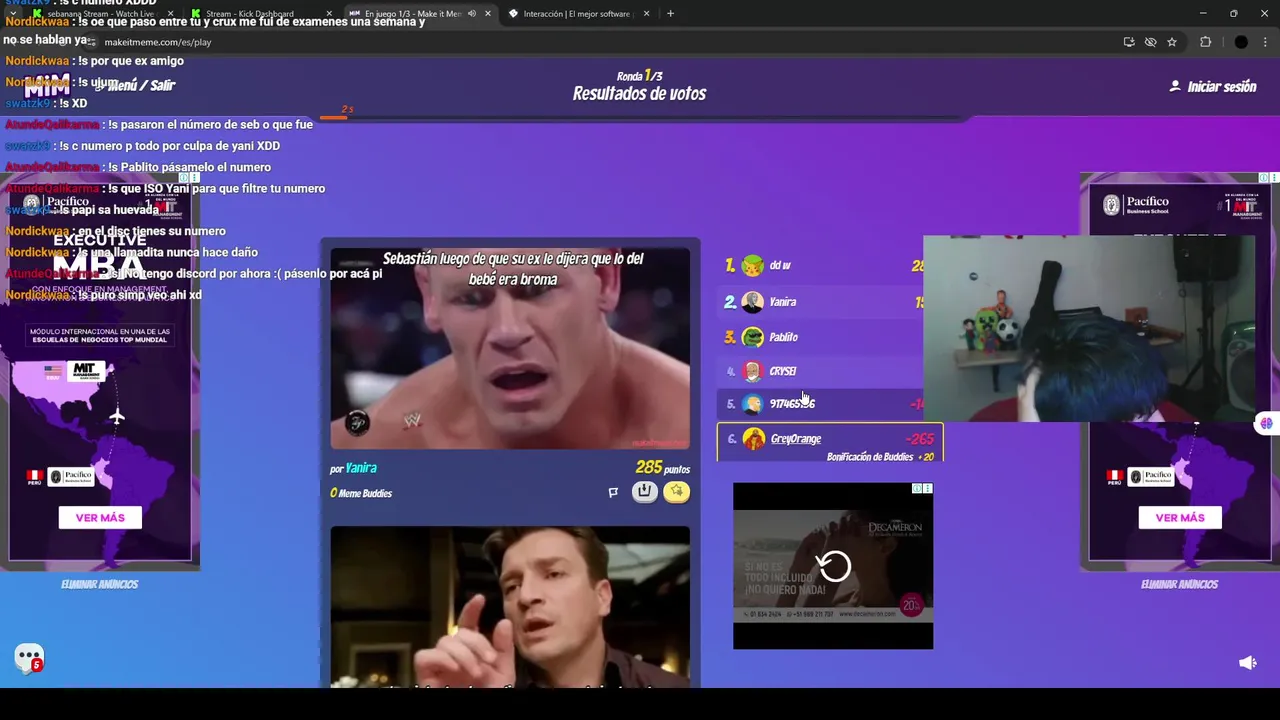Open Menú / Salir at top left
Image resolution: width=1280 pixels, height=720 pixels.
(x=136, y=86)
